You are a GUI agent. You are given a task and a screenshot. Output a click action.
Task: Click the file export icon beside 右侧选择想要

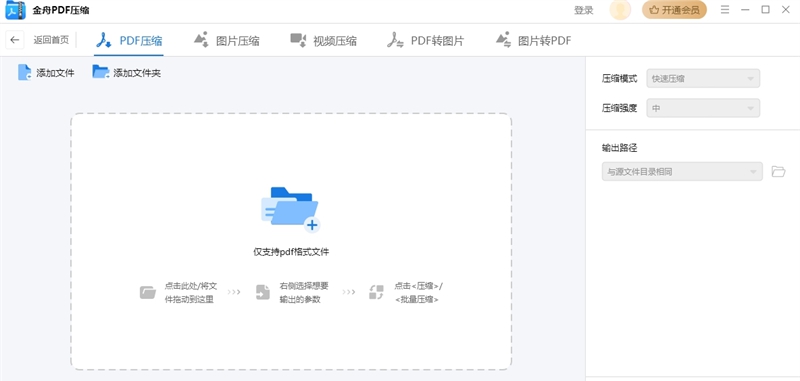click(263, 292)
